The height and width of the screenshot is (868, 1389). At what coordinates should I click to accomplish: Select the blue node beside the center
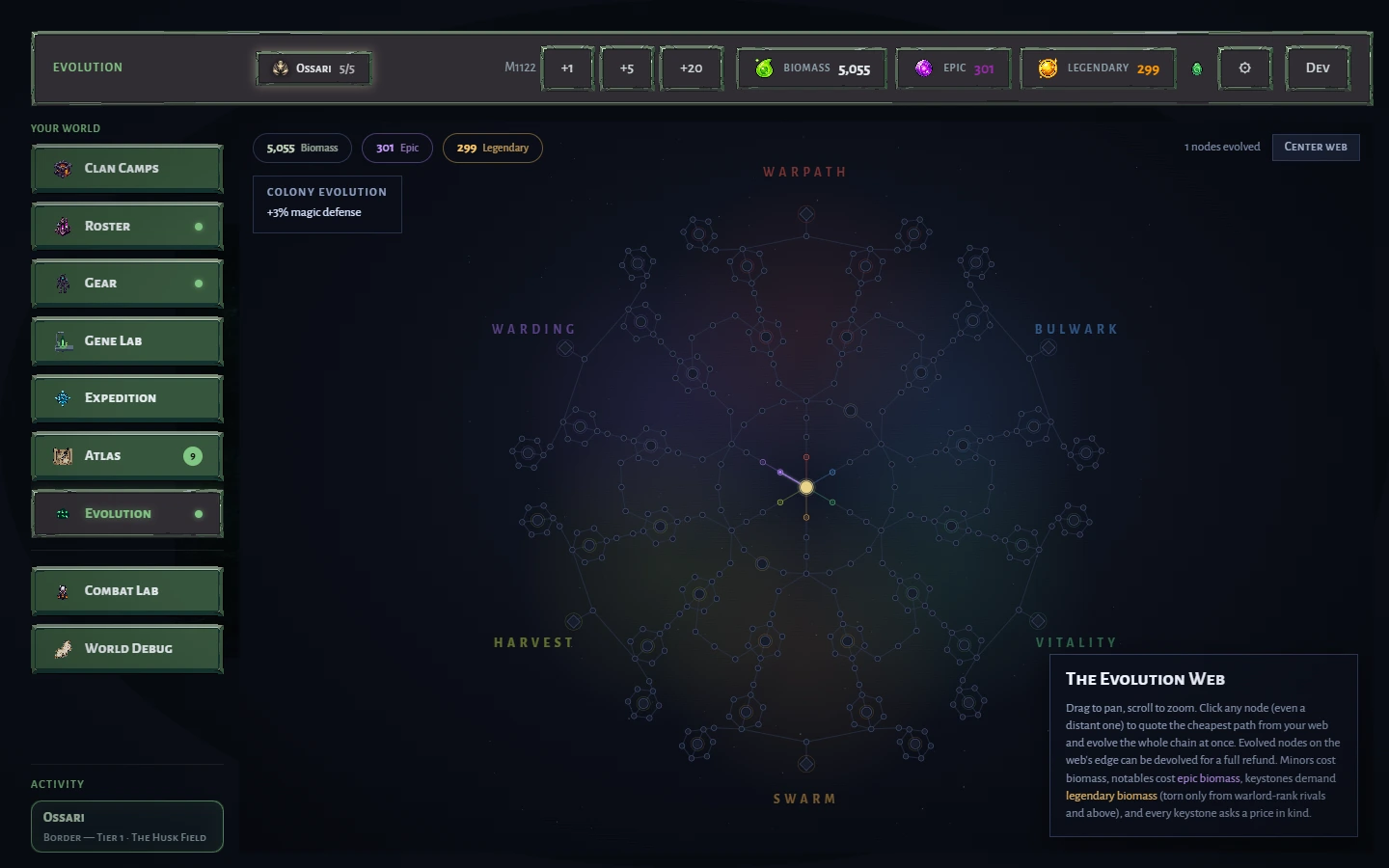pos(832,472)
